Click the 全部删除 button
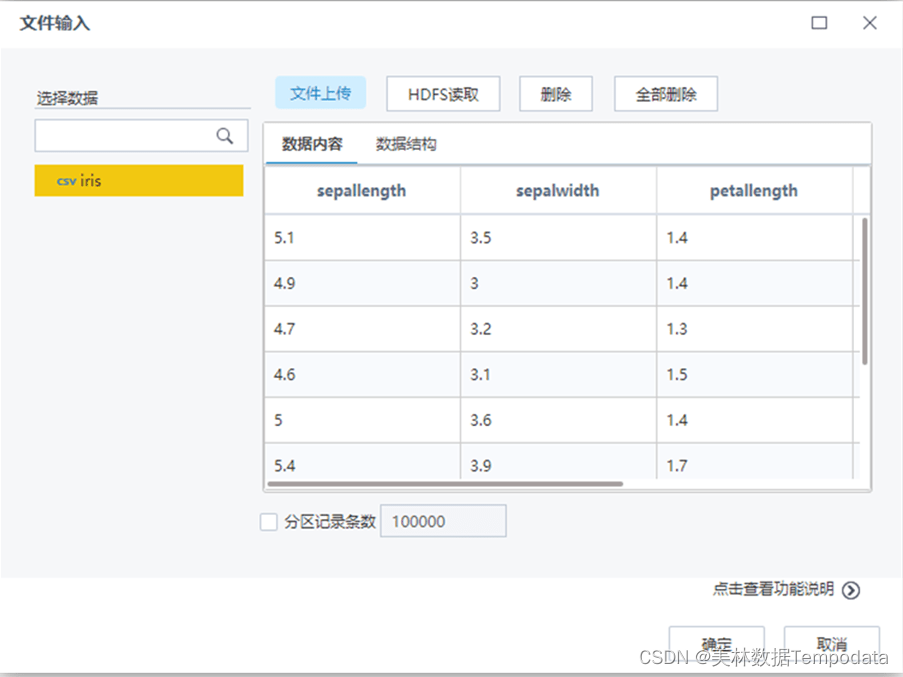The width and height of the screenshot is (903, 677). coord(666,94)
